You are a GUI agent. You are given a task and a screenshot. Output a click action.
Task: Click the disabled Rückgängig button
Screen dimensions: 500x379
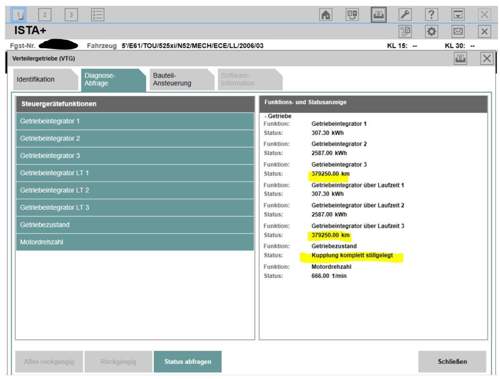tap(118, 362)
